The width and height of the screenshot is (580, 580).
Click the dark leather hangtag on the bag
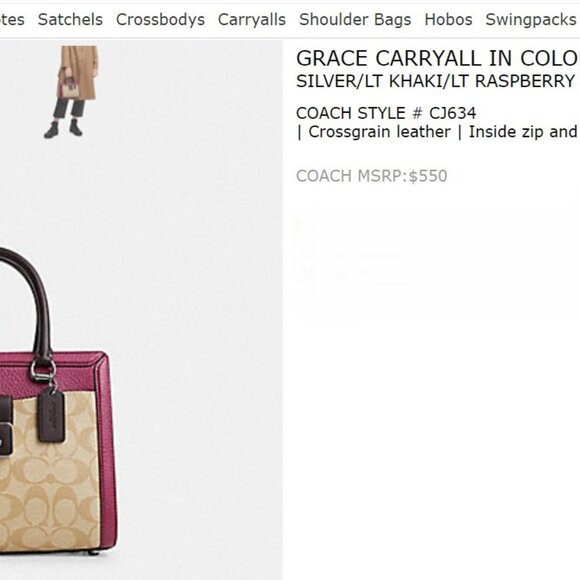tap(51, 416)
